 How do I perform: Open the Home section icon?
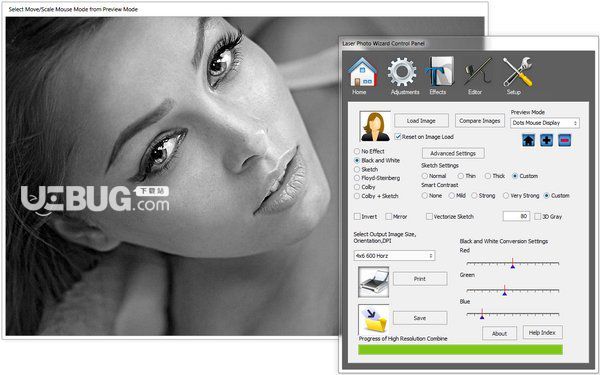click(362, 72)
